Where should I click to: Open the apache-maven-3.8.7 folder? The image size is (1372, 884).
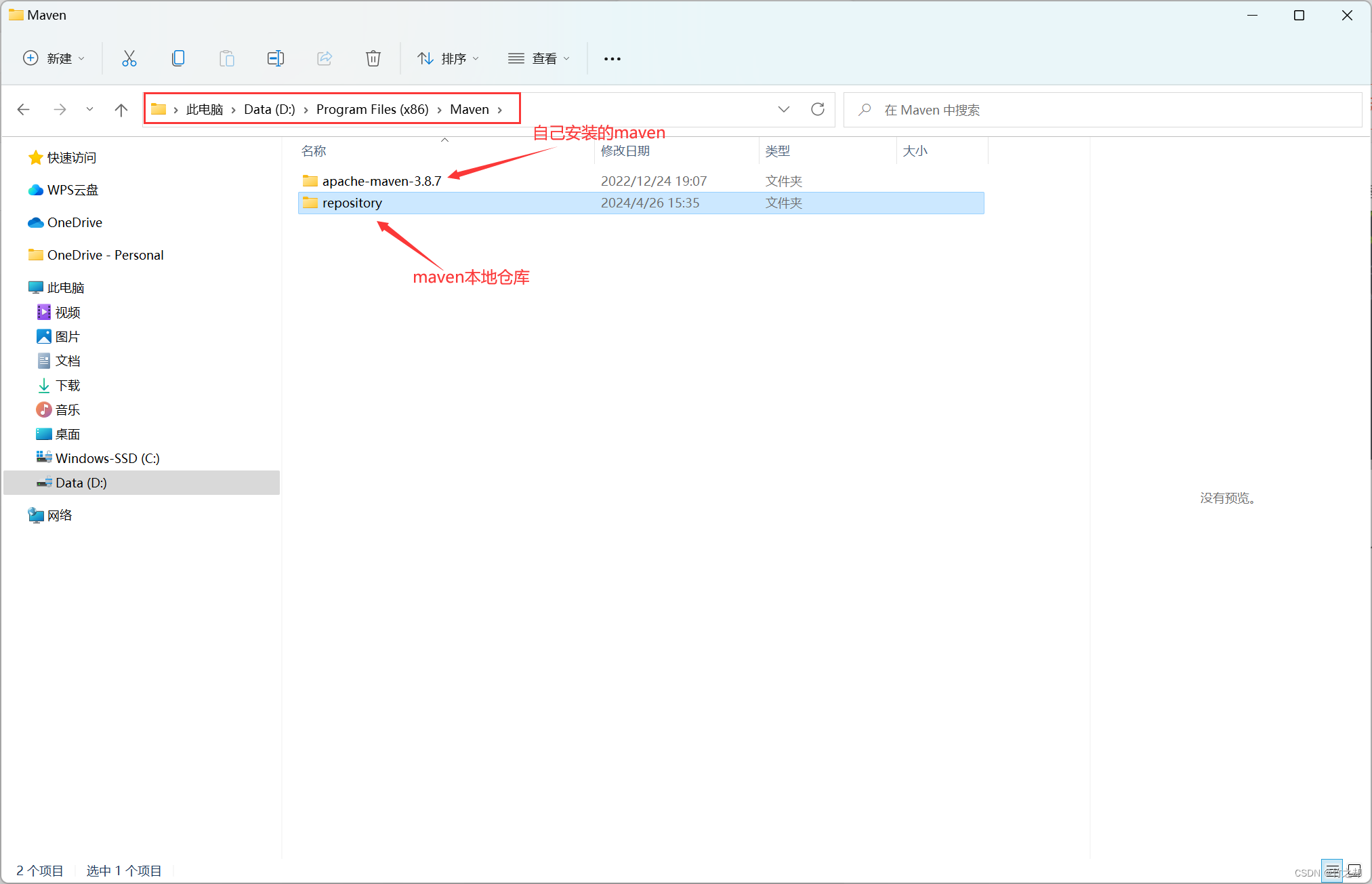(x=381, y=181)
